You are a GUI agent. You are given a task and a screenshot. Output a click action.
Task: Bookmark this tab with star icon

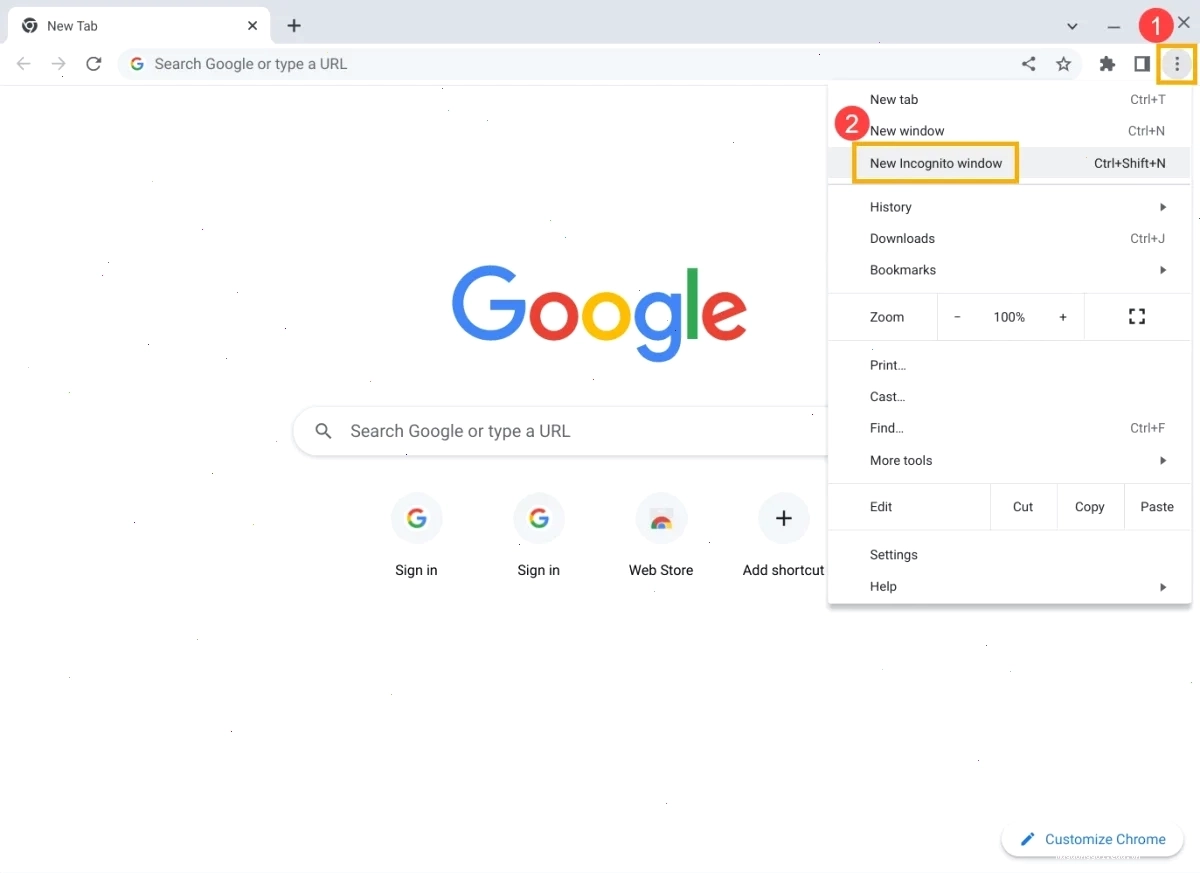(1063, 64)
